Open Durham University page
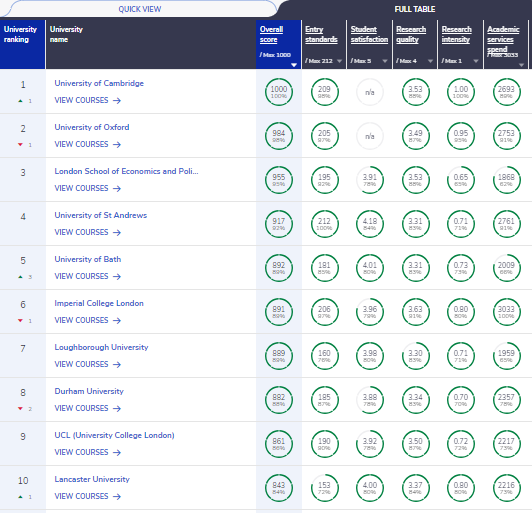This screenshot has width=532, height=513. tap(89, 391)
